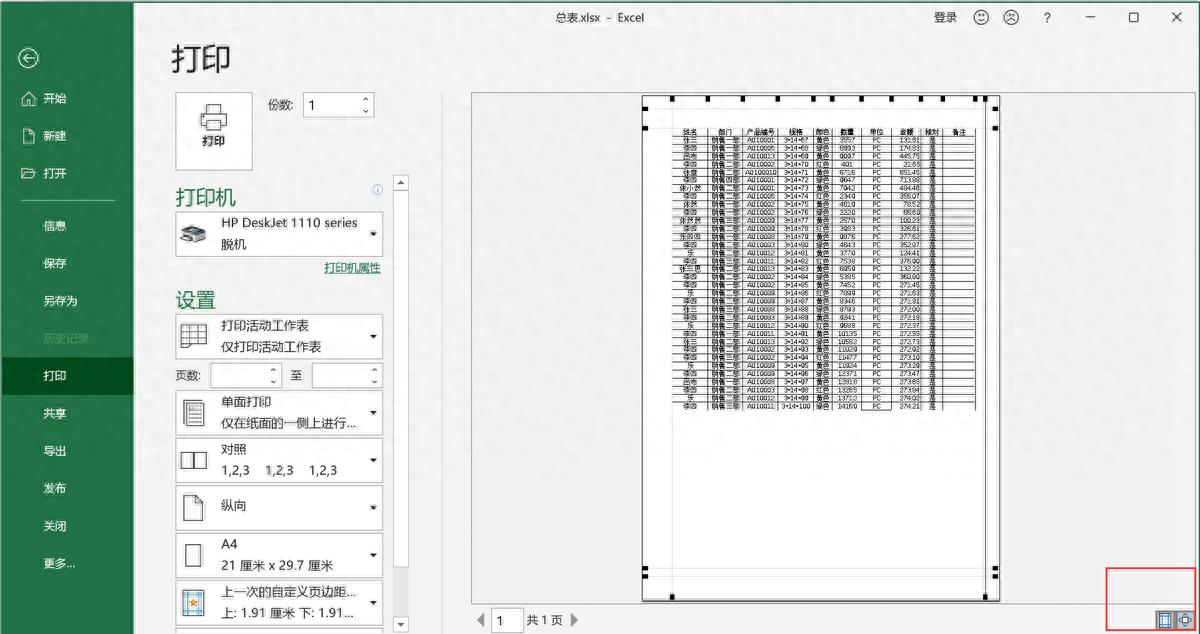This screenshot has height=634, width=1200.
Task: Expand the HP DeskJet 1110 printer dropdown
Action: [374, 234]
